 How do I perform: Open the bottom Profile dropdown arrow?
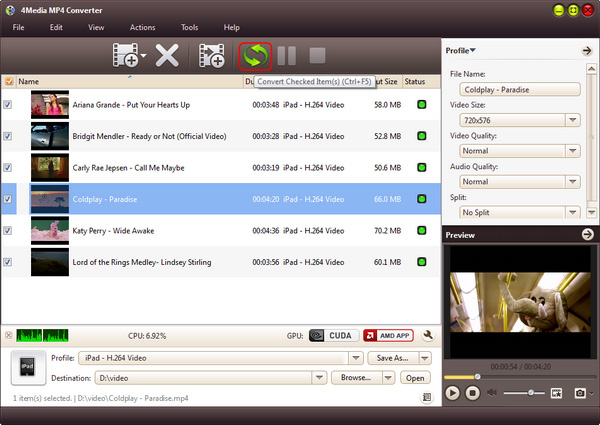pyautogui.click(x=356, y=358)
